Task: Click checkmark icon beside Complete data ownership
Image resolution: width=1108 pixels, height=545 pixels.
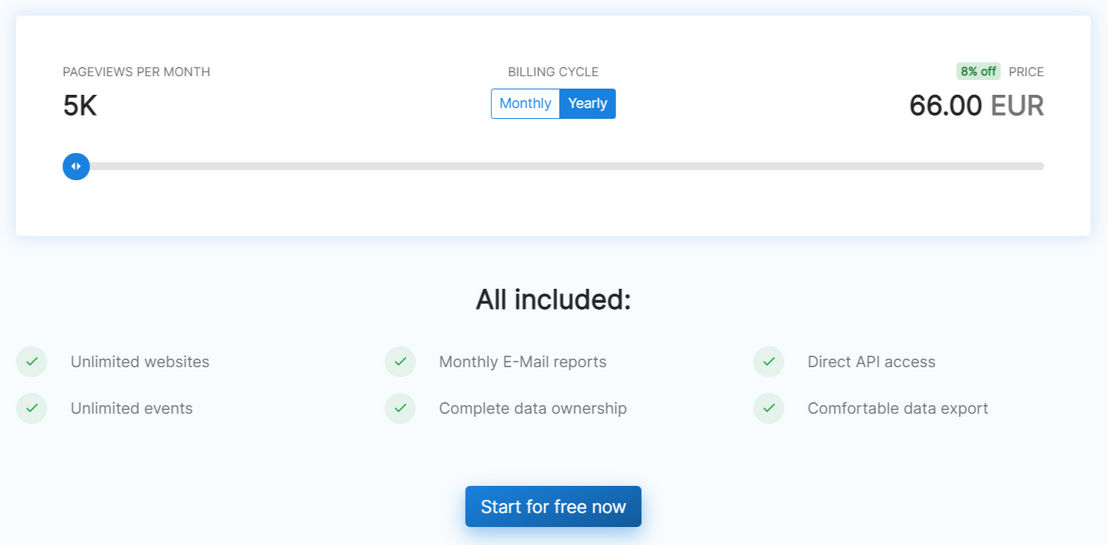Action: (x=401, y=409)
